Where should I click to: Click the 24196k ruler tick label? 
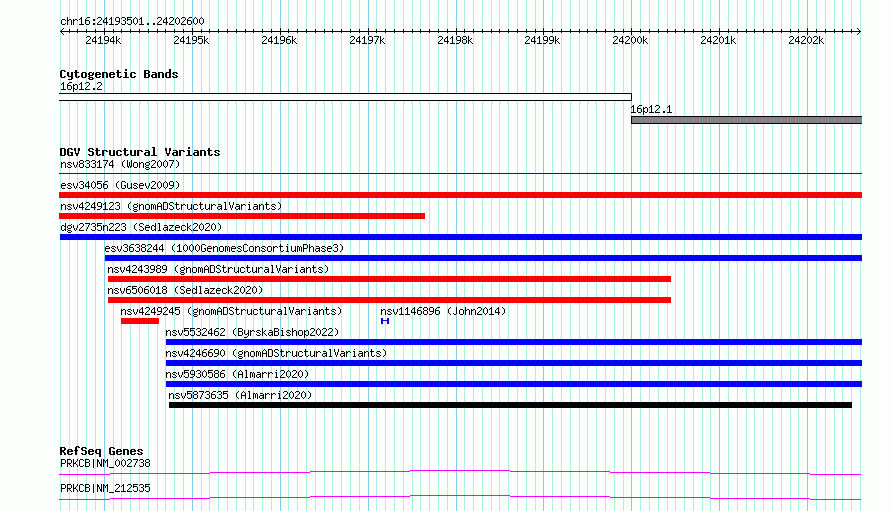click(279, 40)
